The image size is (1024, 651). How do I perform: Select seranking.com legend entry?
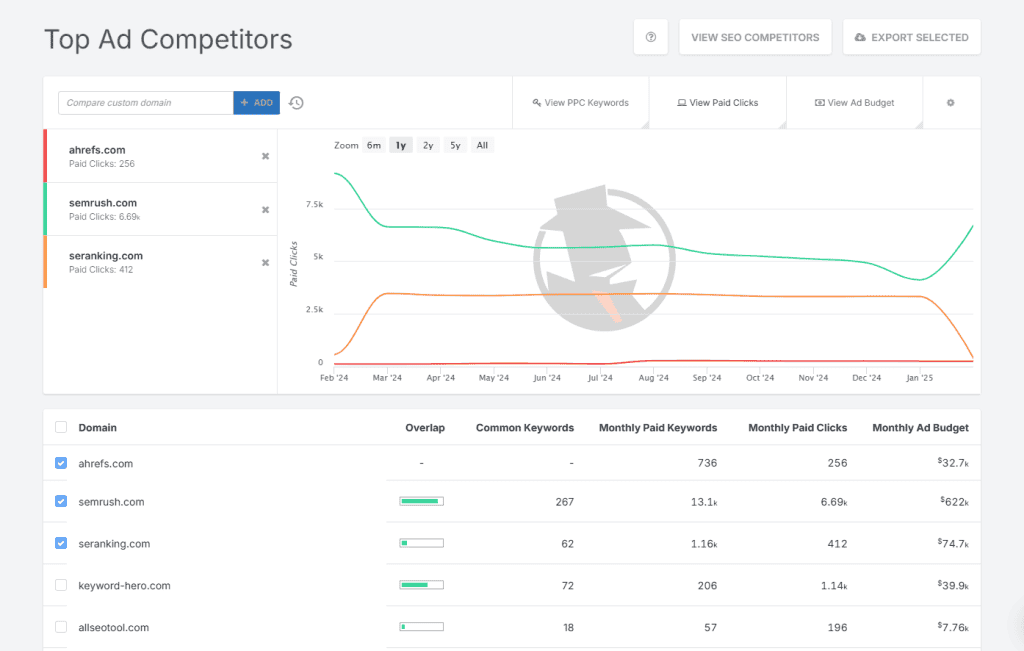tap(160, 262)
